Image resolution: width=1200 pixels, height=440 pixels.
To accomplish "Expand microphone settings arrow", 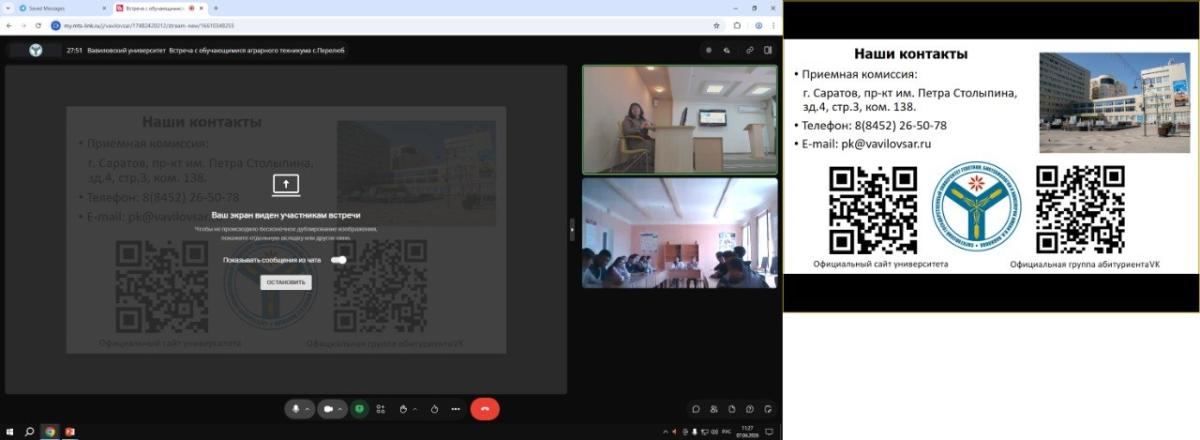I will click(308, 409).
